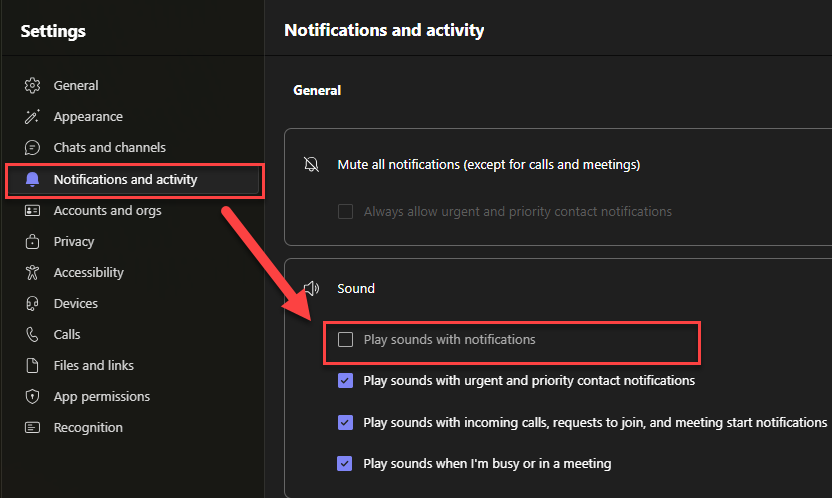The image size is (832, 498).
Task: Open App permissions settings page
Action: tap(101, 397)
